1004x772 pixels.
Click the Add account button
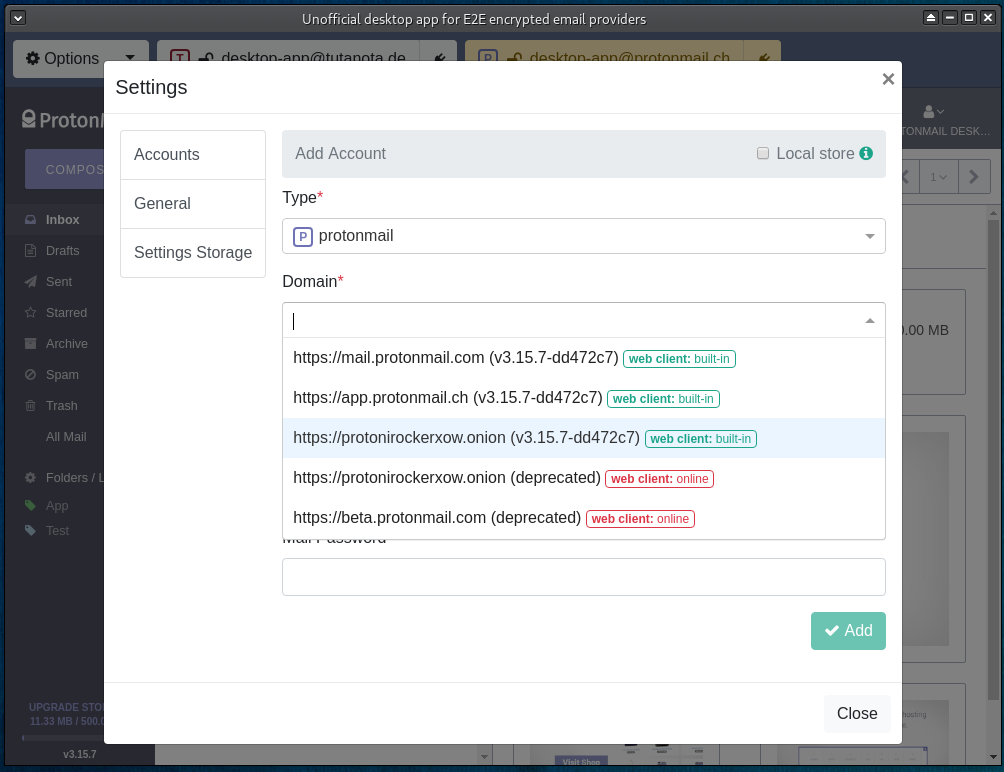(x=847, y=630)
